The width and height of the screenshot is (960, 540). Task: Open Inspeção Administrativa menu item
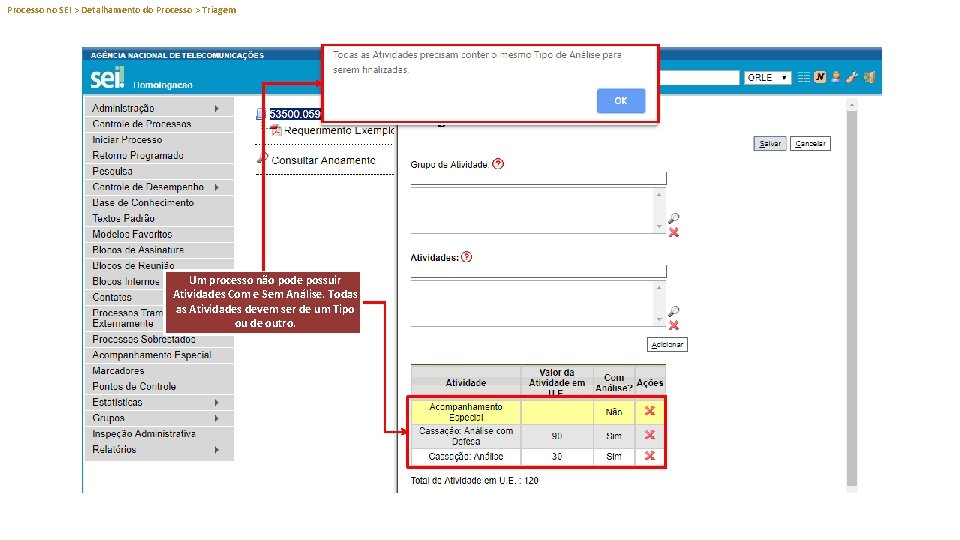[x=159, y=434]
